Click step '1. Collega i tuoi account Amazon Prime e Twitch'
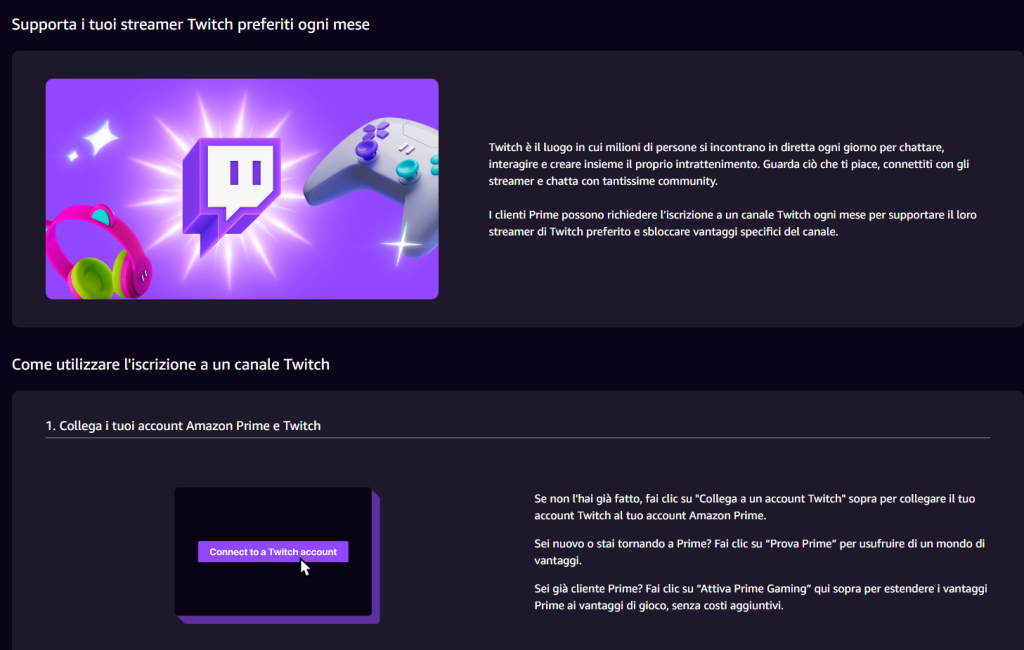This screenshot has height=650, width=1024. tap(183, 425)
